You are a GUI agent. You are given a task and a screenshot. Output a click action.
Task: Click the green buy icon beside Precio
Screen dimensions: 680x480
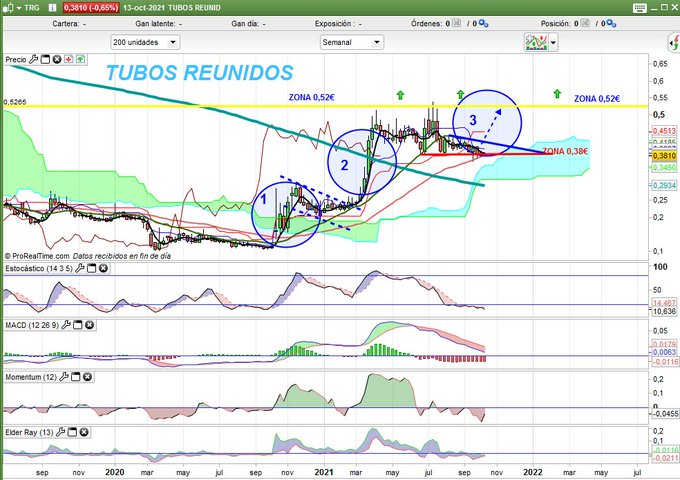click(81, 59)
